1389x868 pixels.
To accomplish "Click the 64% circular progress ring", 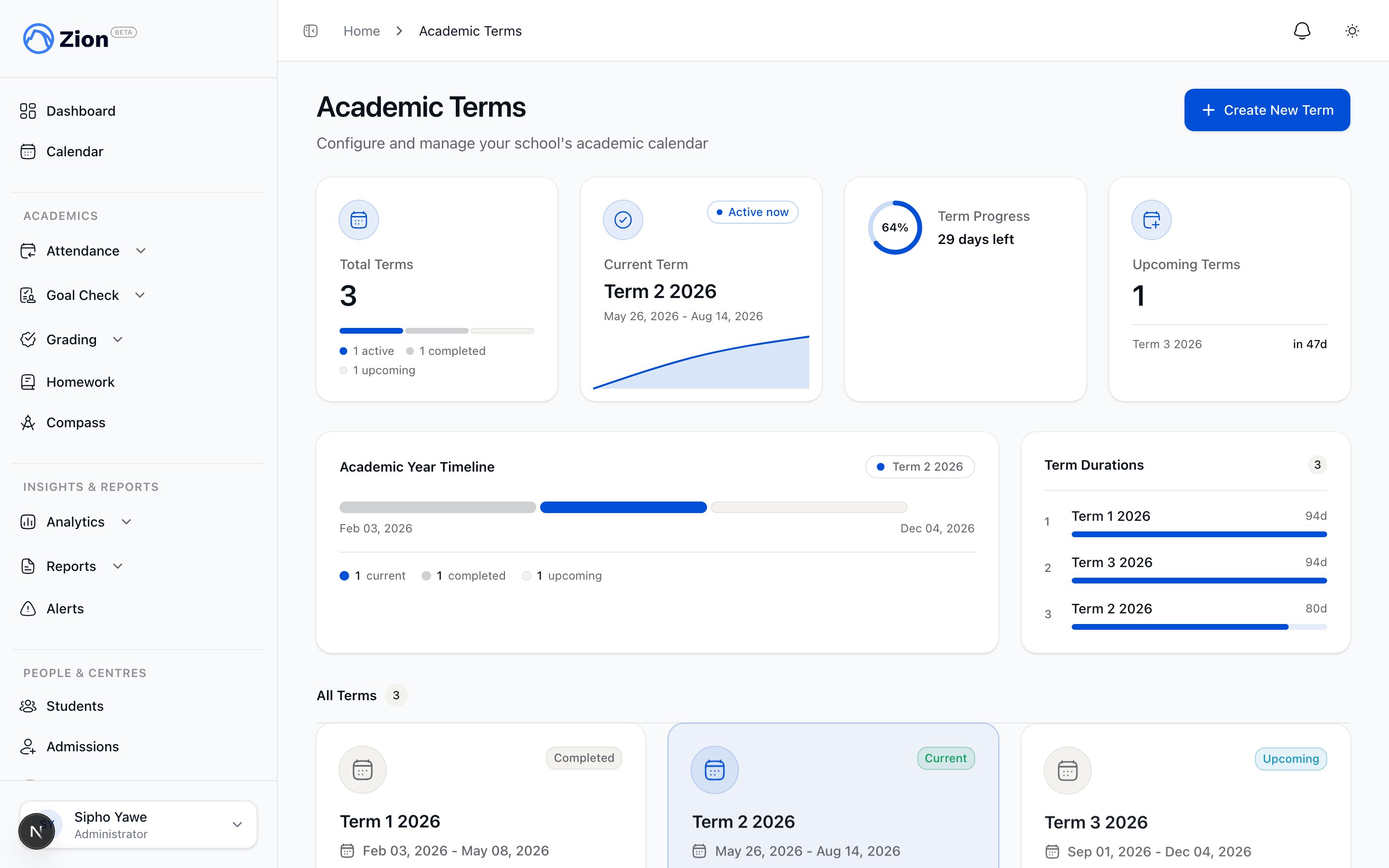I will click(895, 227).
